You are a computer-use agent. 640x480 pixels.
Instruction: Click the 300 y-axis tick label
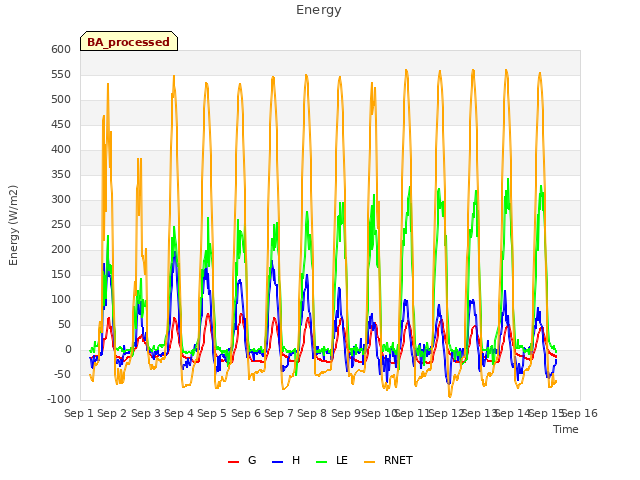click(x=61, y=200)
